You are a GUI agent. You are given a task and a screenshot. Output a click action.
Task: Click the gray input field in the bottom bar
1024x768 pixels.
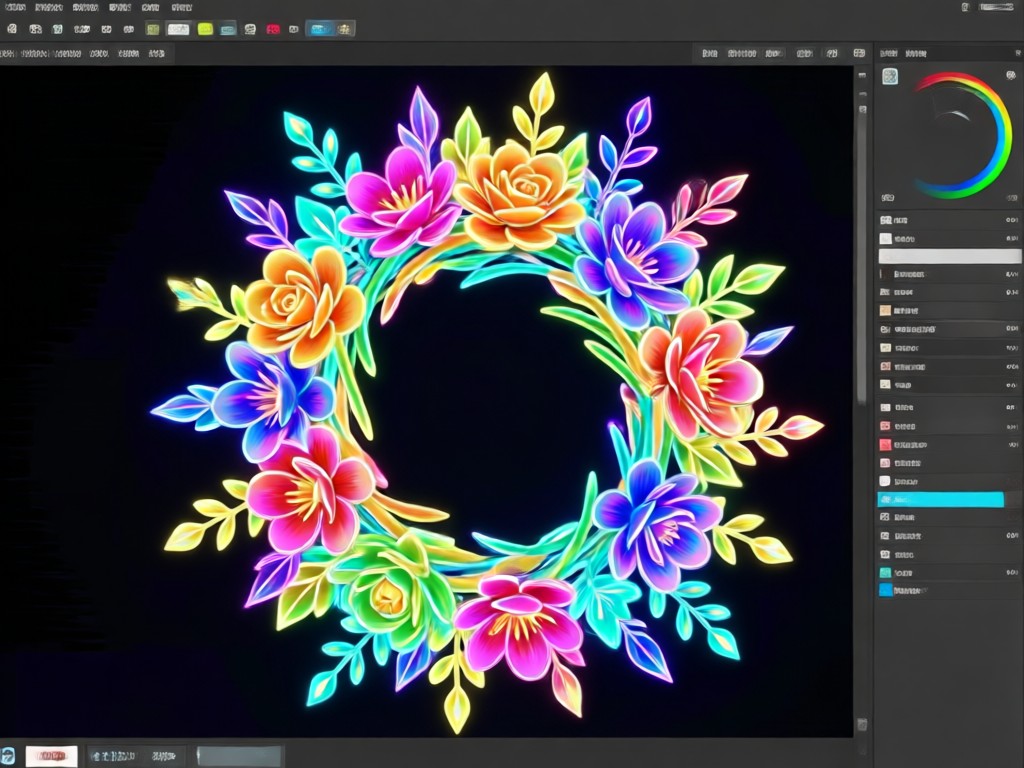(239, 756)
